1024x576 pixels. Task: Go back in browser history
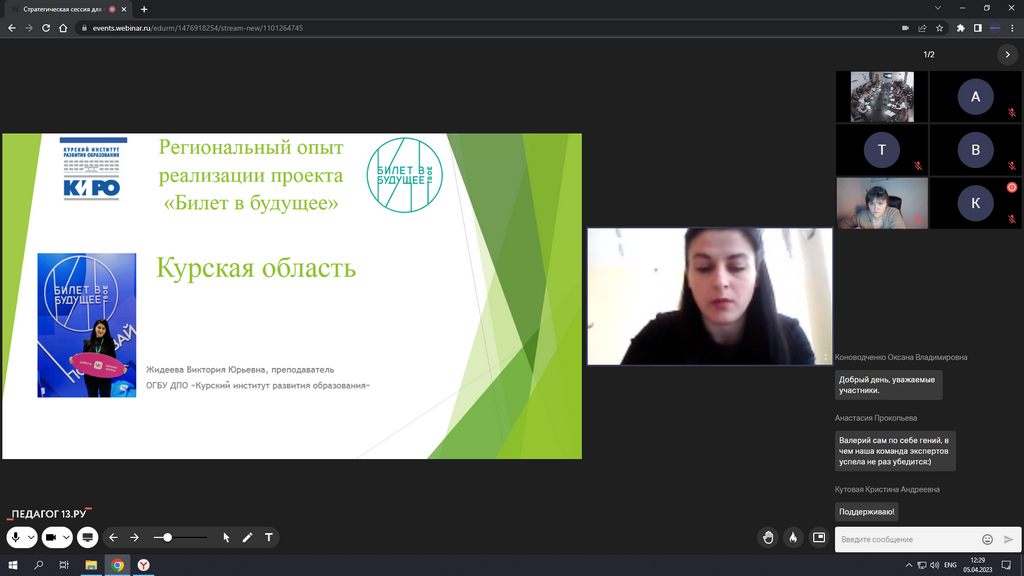pos(12,28)
